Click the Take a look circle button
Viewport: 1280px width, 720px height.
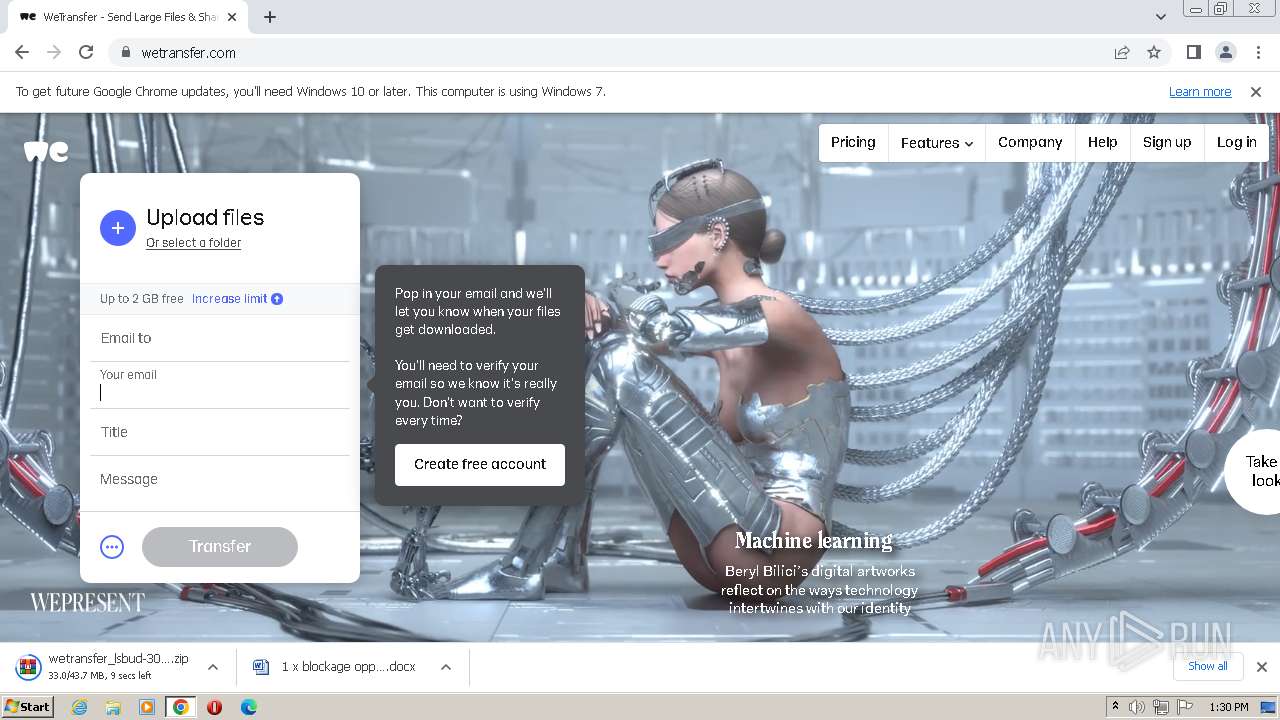[1253, 472]
